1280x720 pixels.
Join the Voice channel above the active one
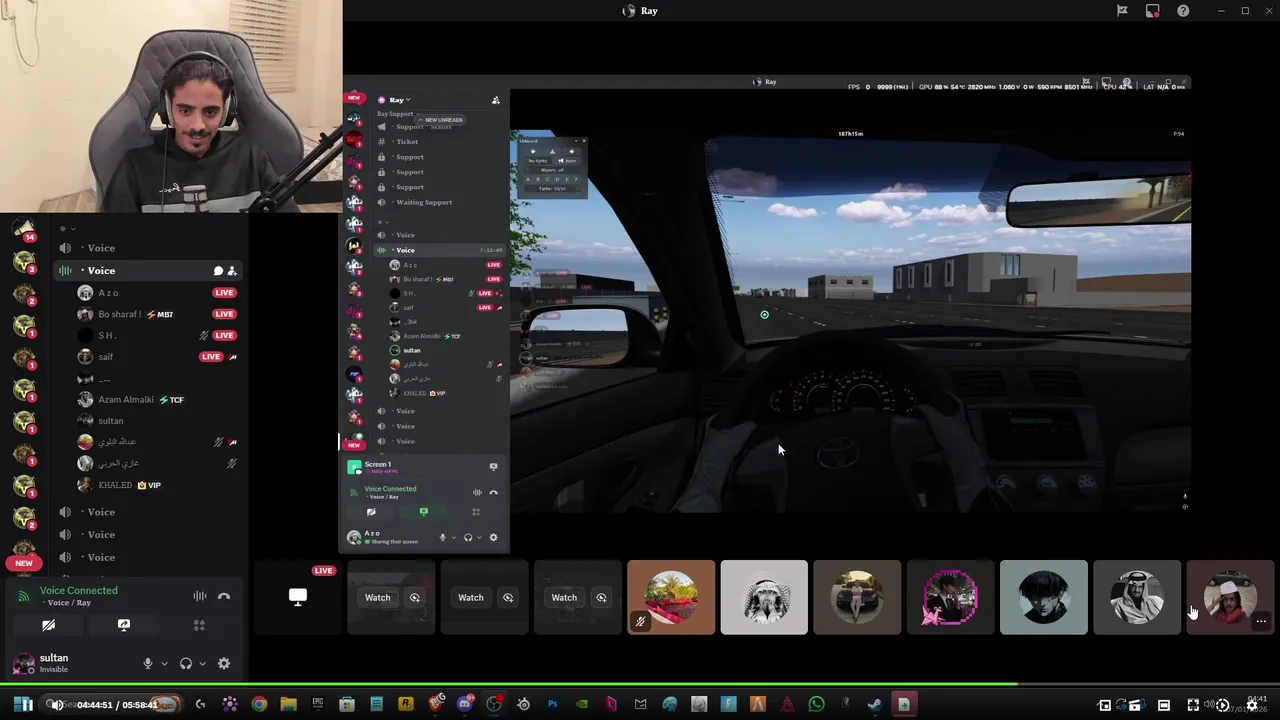(x=147, y=248)
